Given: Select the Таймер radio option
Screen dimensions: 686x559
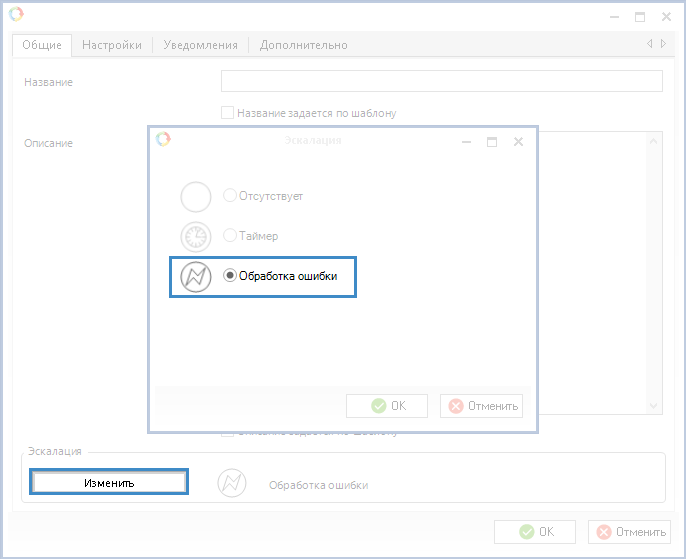Looking at the screenshot, I should [x=230, y=236].
